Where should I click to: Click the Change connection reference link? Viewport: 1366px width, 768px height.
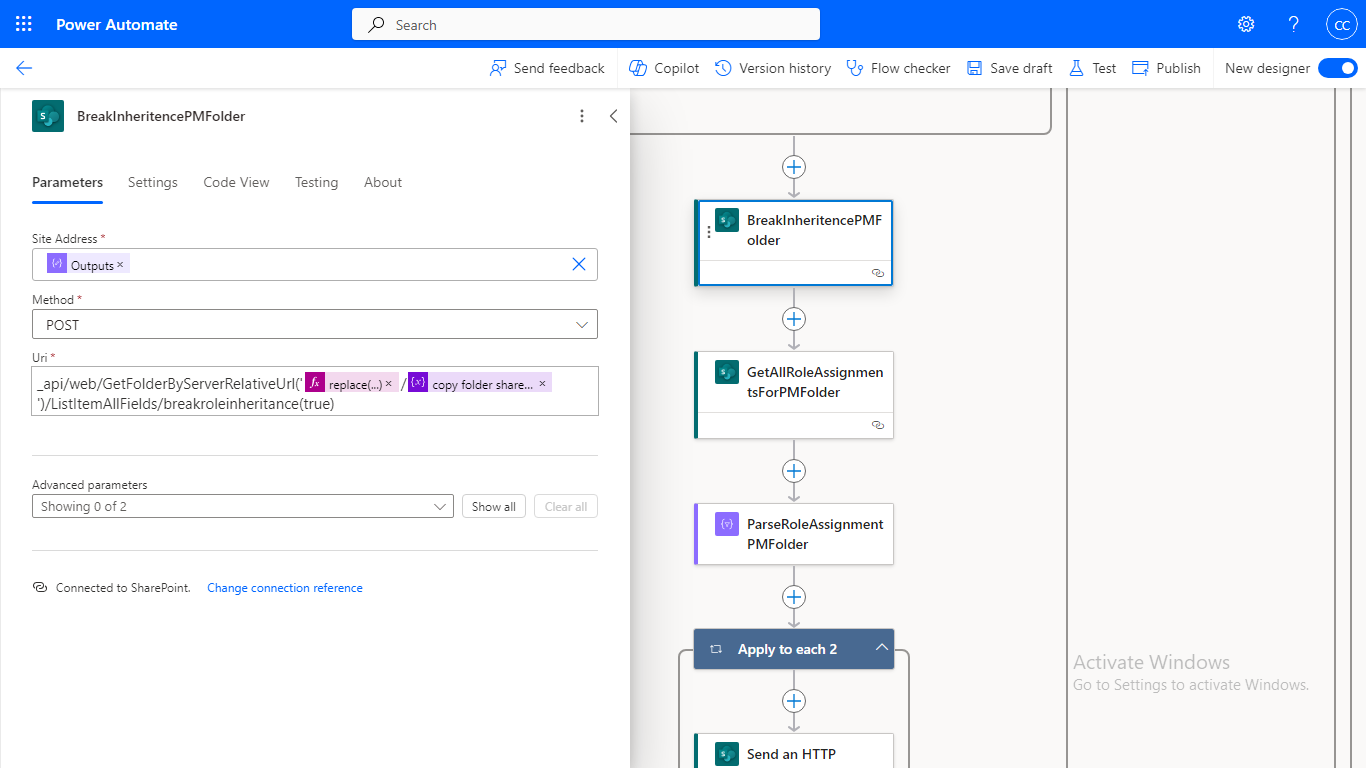pyautogui.click(x=284, y=588)
